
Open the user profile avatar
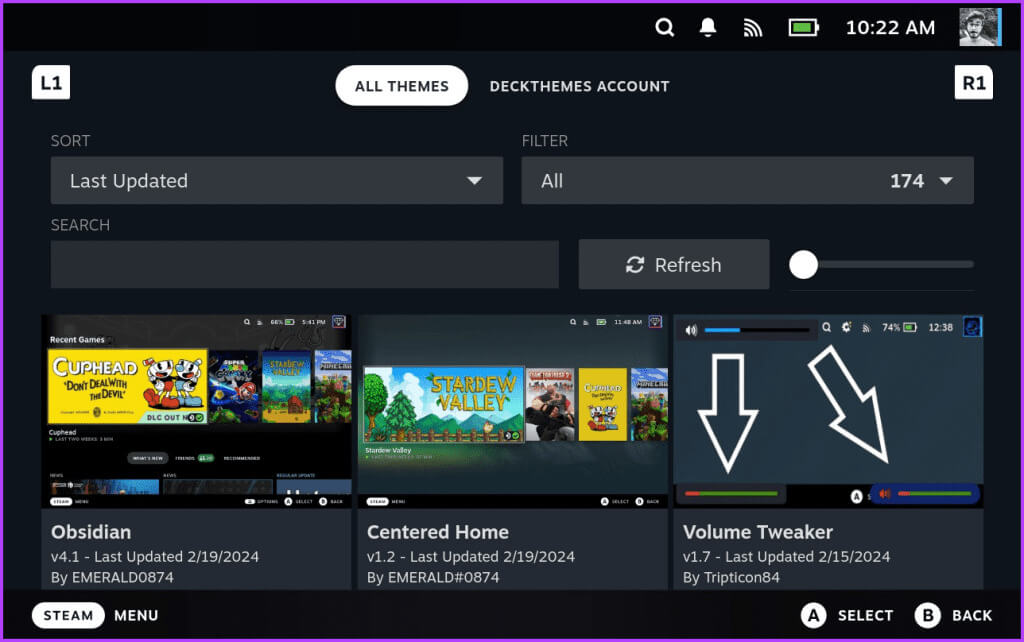(x=980, y=27)
